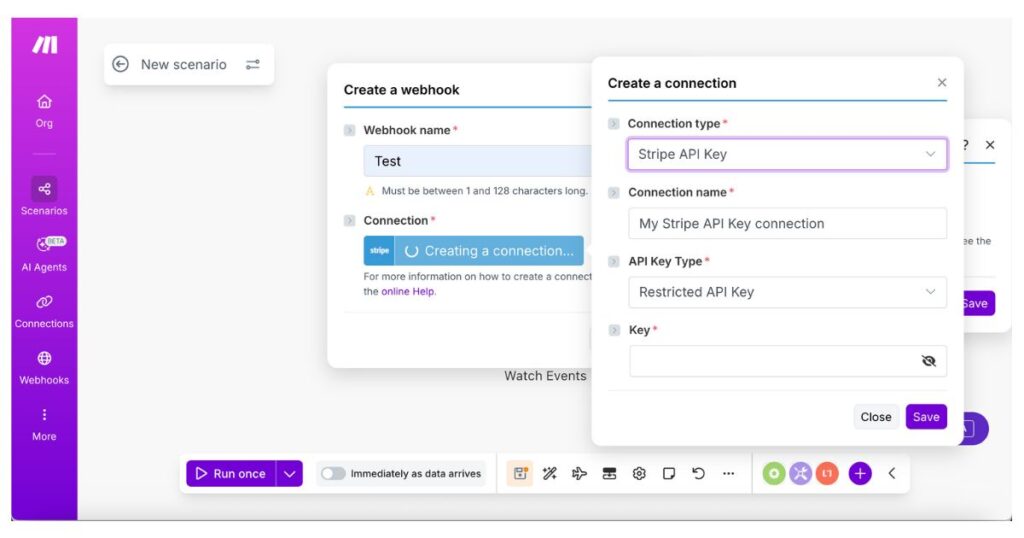The width and height of the screenshot is (1024, 538).
Task: Click the Make logo in sidebar
Action: [44, 44]
